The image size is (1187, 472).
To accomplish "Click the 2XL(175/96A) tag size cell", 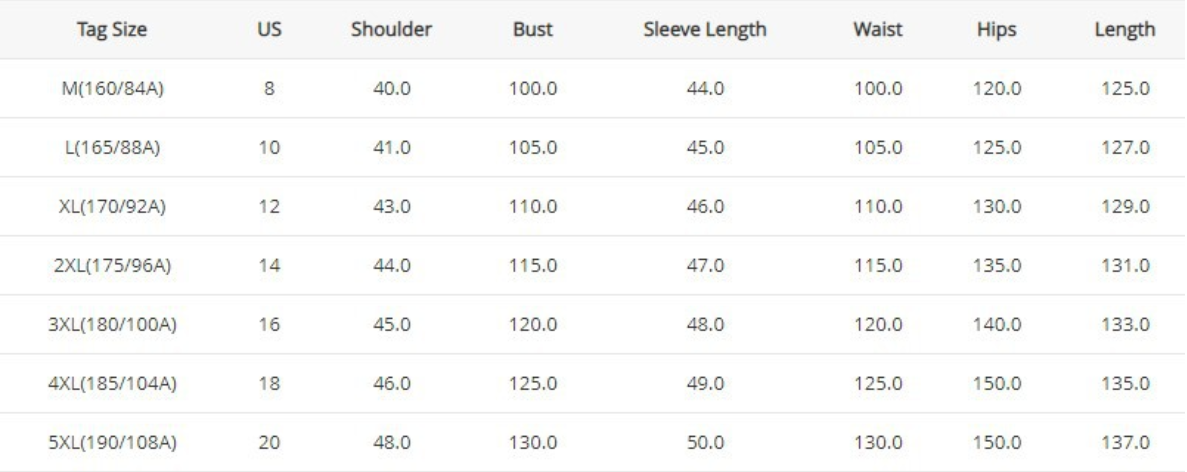I will point(112,266).
